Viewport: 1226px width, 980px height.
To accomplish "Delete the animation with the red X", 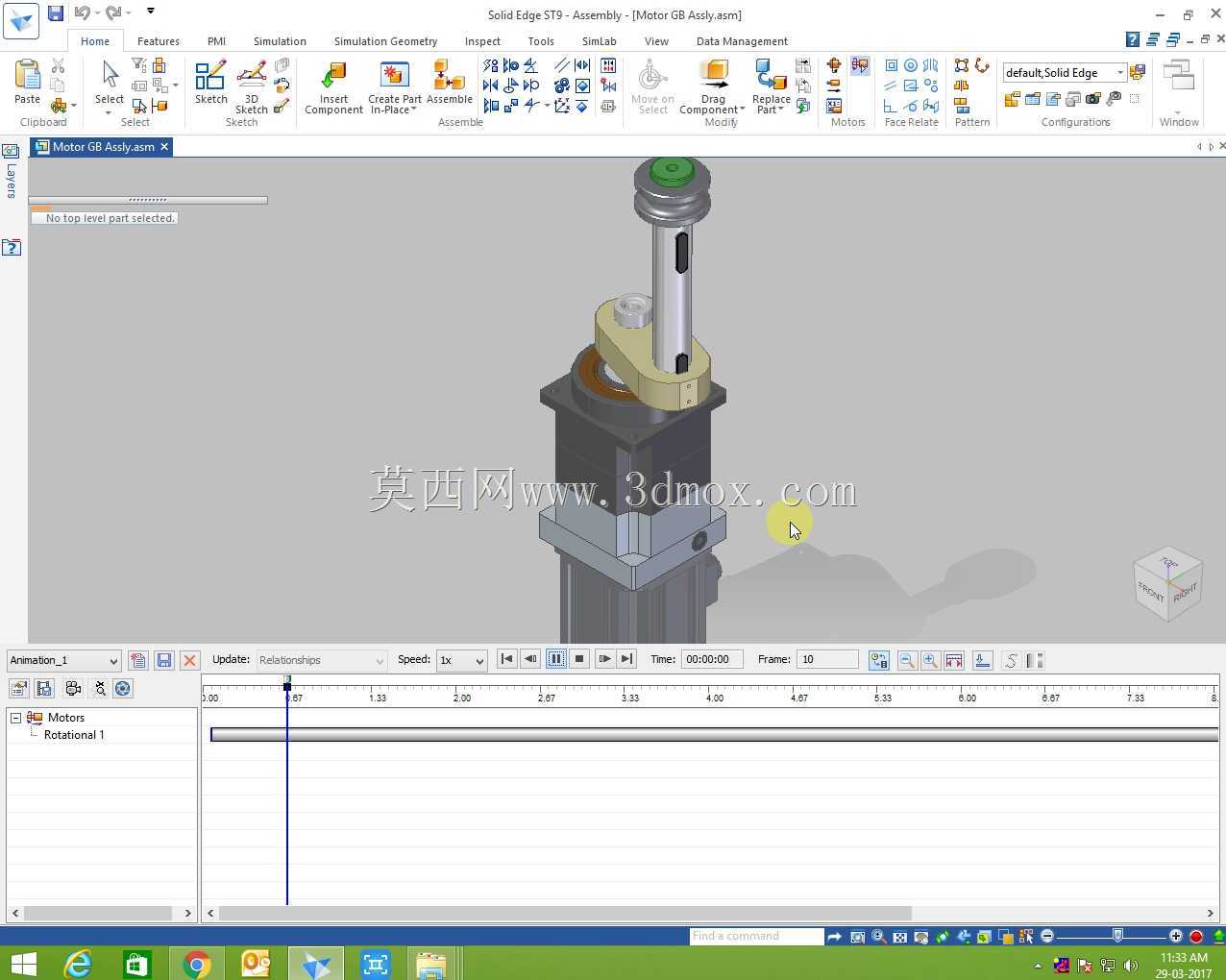I will (189, 660).
